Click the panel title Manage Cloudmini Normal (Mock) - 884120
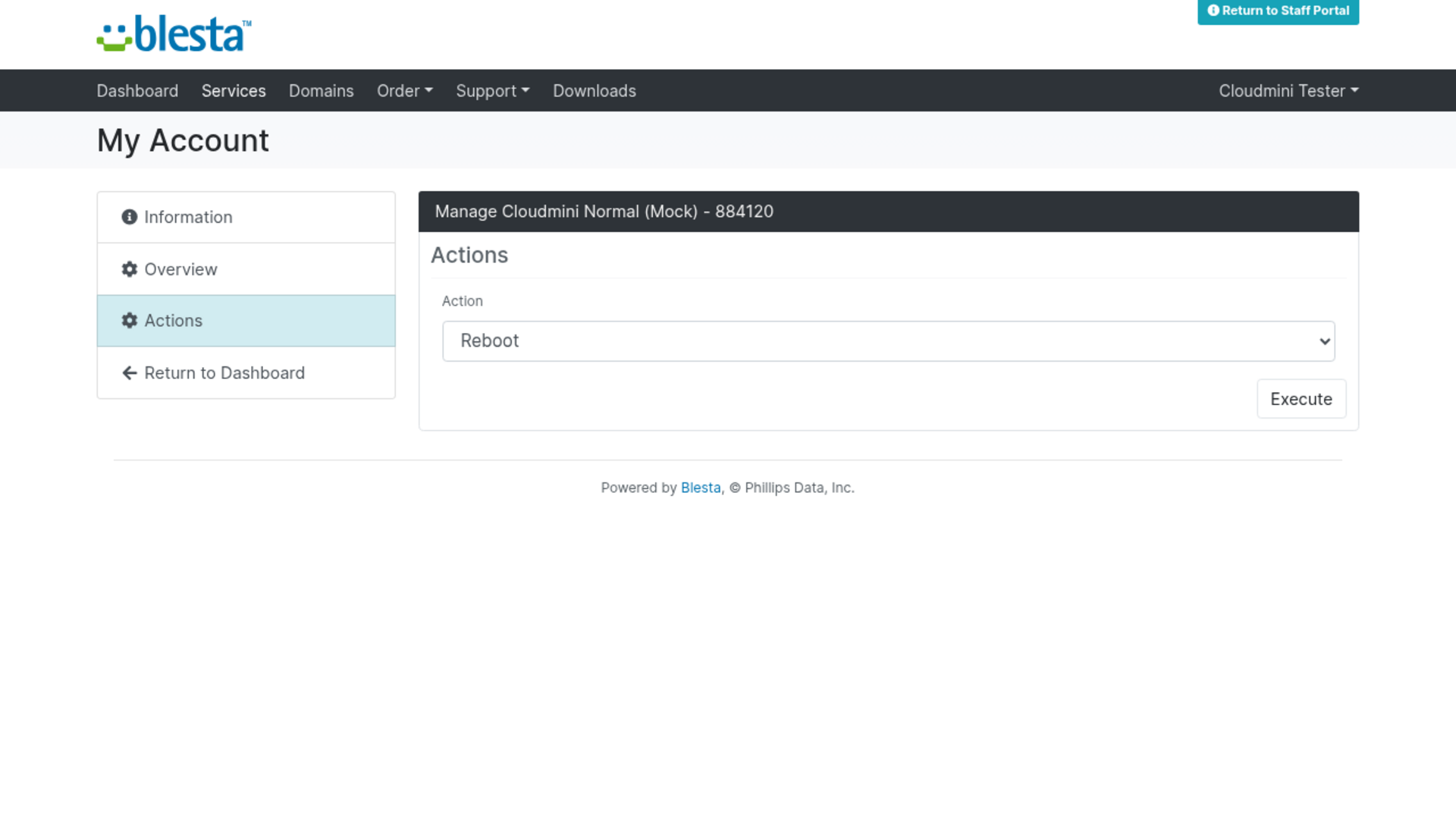Viewport: 1456px width, 819px height. click(604, 212)
